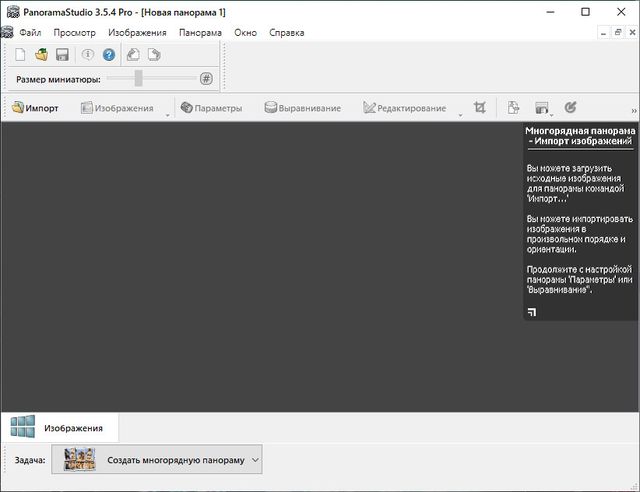
Task: Click the Save floppy disk icon
Action: 62,54
